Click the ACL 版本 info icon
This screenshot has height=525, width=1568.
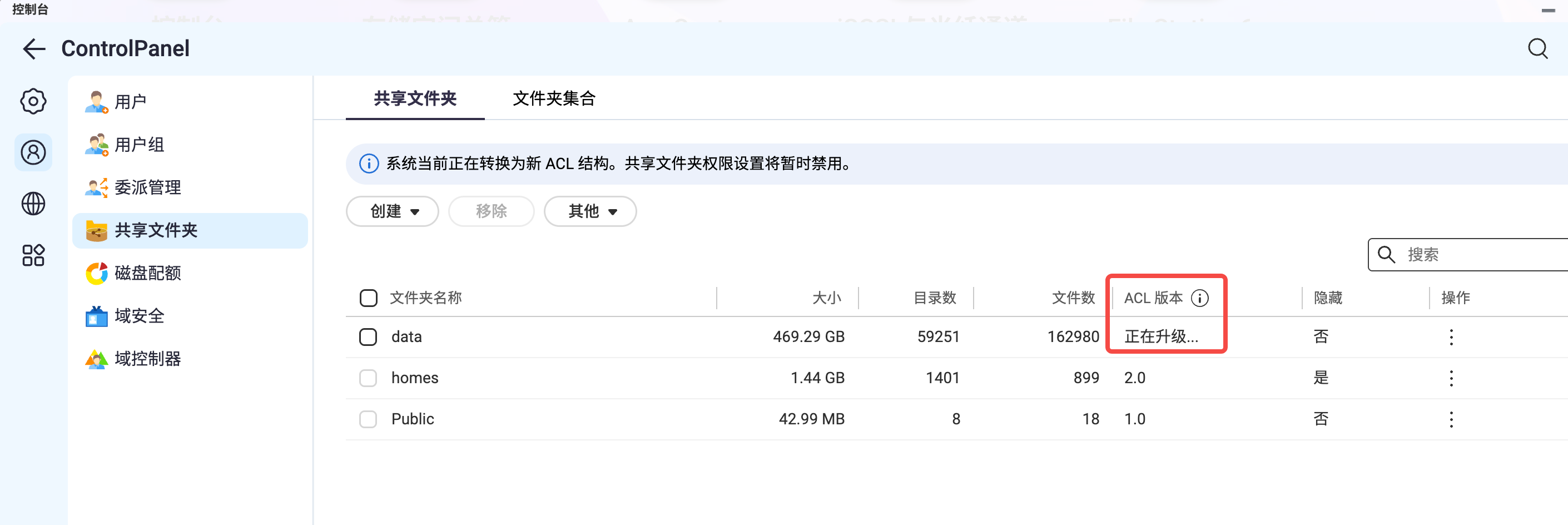(1199, 298)
